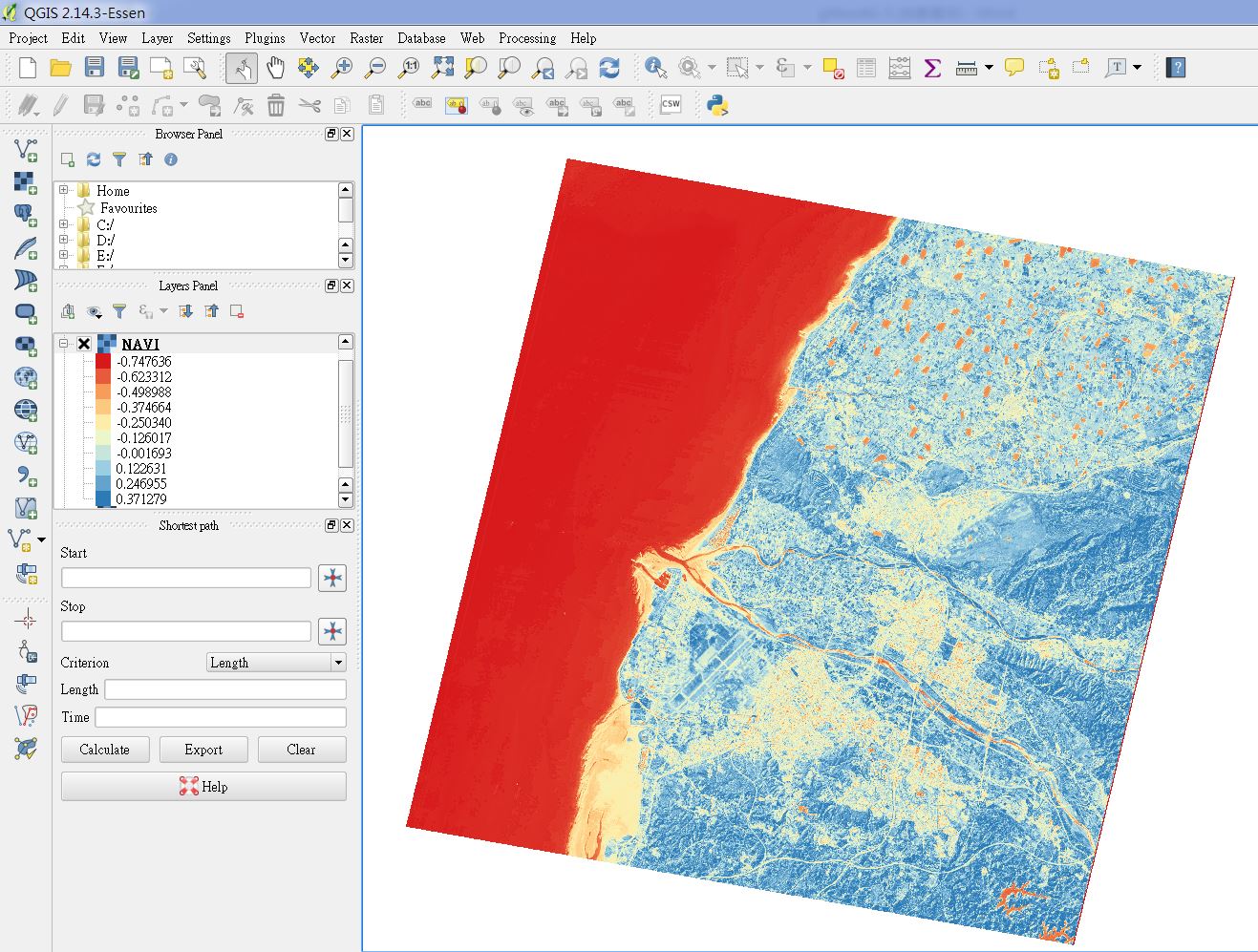Viewport: 1258px width, 952px height.
Task: Open the Database menu
Action: click(x=421, y=38)
